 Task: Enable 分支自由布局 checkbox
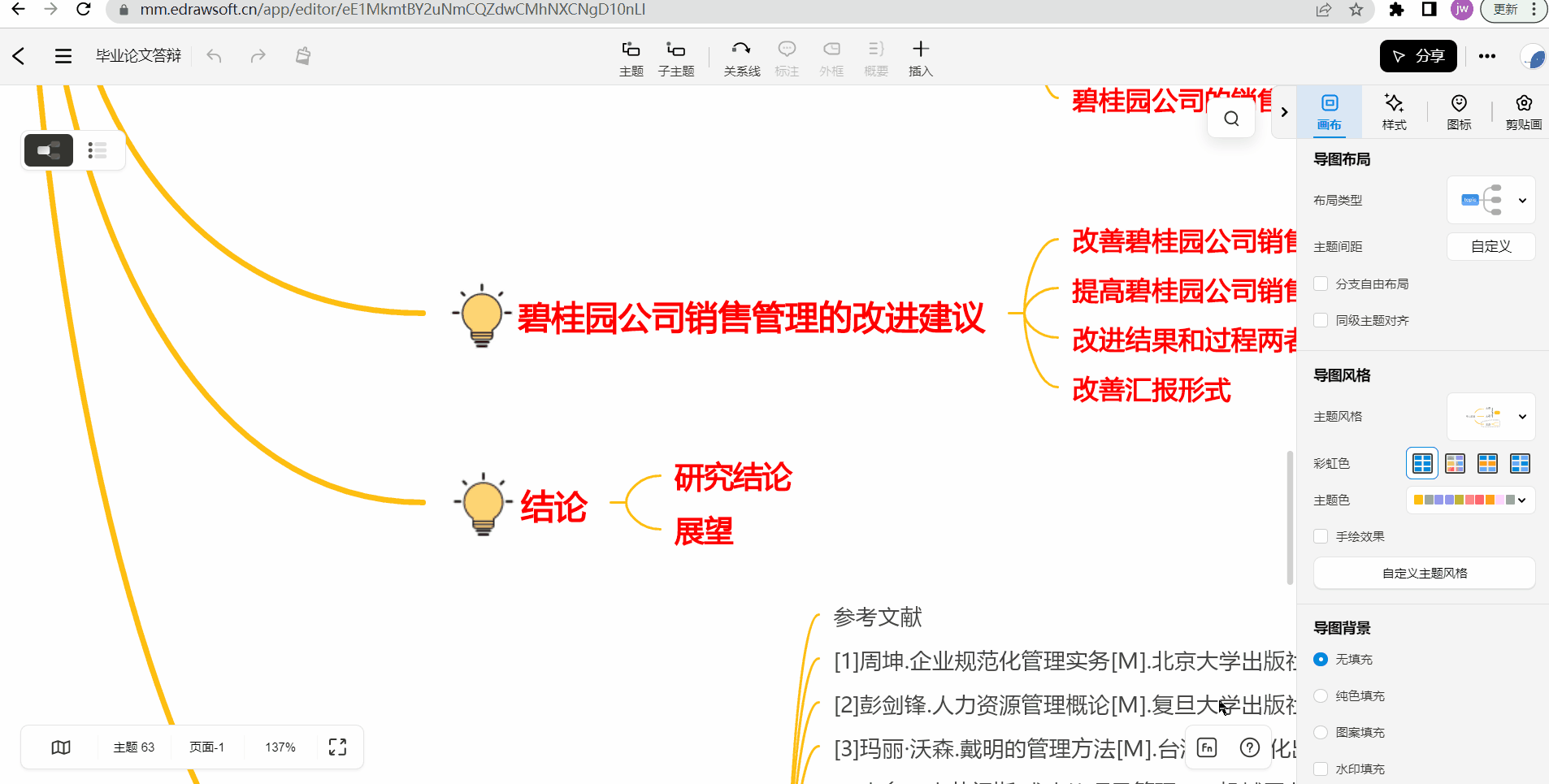[1321, 284]
